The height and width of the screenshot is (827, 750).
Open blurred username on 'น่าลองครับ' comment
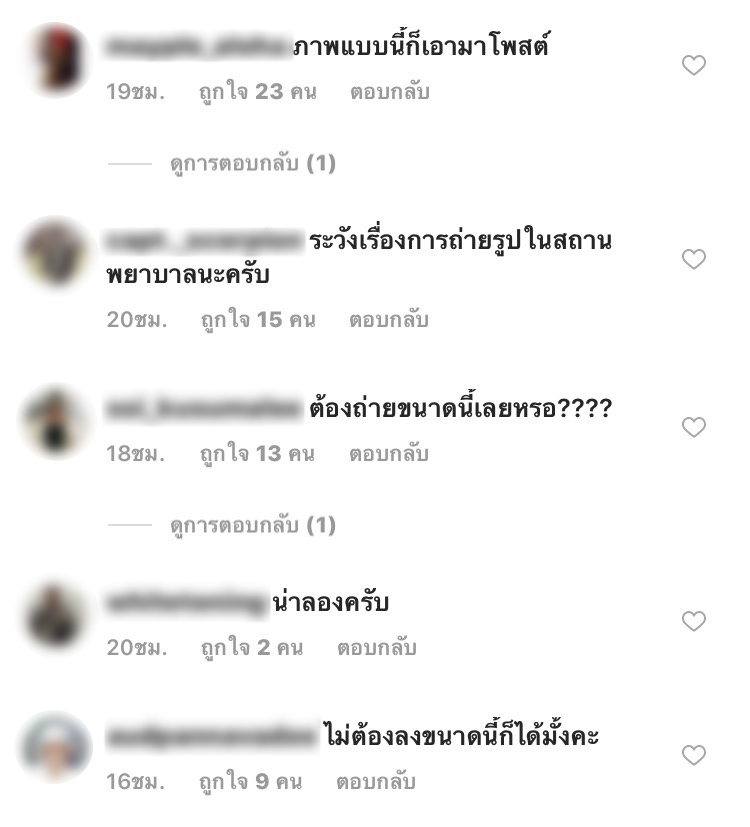click(187, 602)
